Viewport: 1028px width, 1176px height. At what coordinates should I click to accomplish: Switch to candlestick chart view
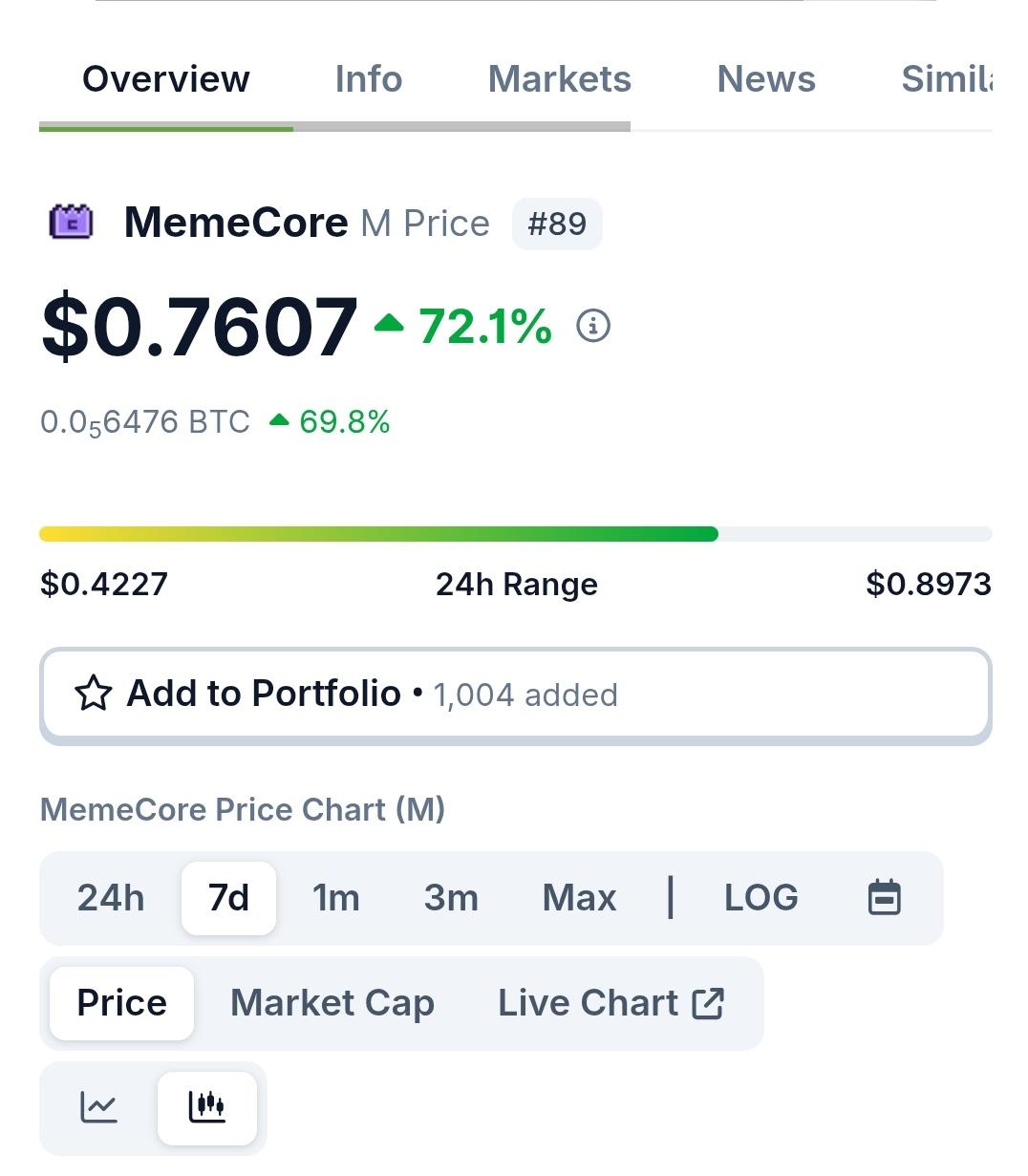pyautogui.click(x=207, y=1107)
